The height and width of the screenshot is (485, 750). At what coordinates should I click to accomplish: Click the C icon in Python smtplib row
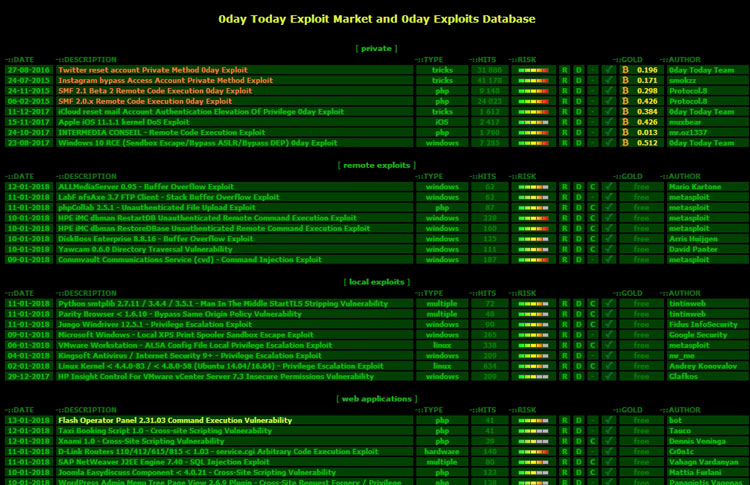[x=593, y=303]
